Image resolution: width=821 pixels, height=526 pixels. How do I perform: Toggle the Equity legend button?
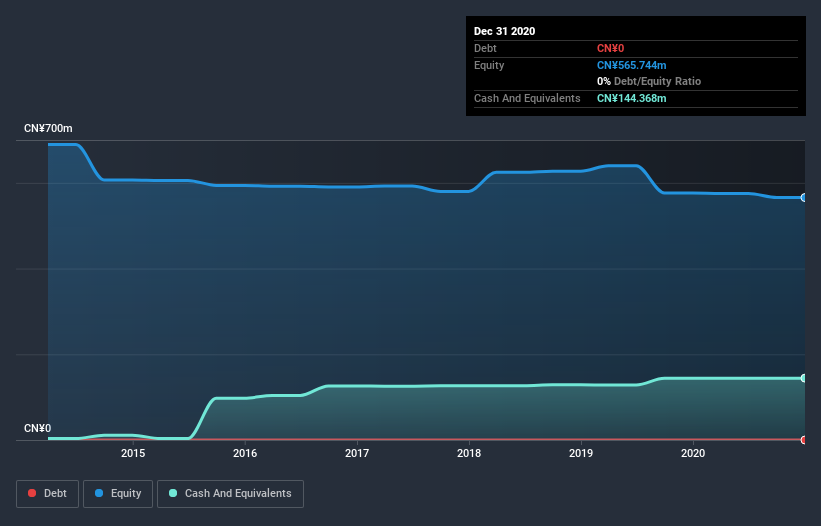click(x=118, y=494)
